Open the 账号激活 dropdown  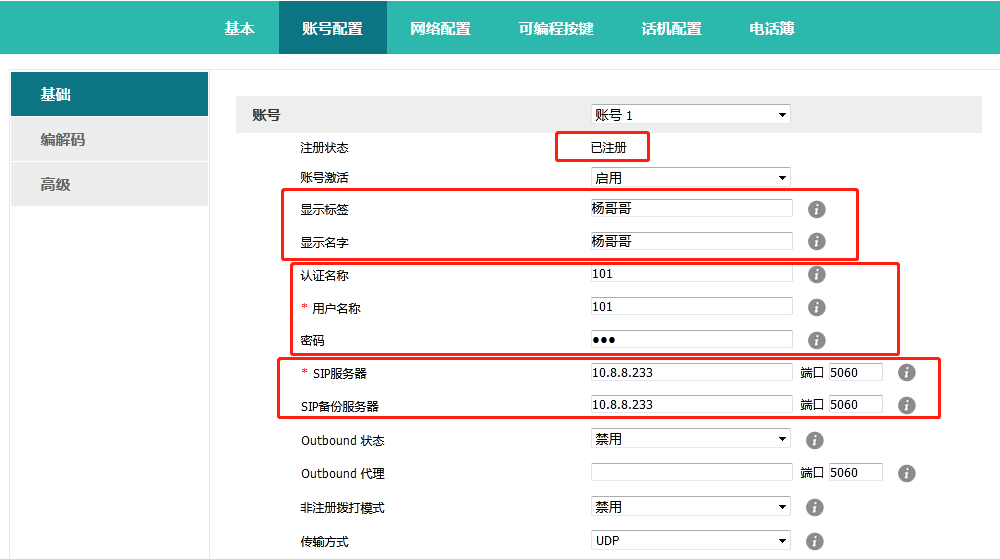pyautogui.click(x=690, y=178)
